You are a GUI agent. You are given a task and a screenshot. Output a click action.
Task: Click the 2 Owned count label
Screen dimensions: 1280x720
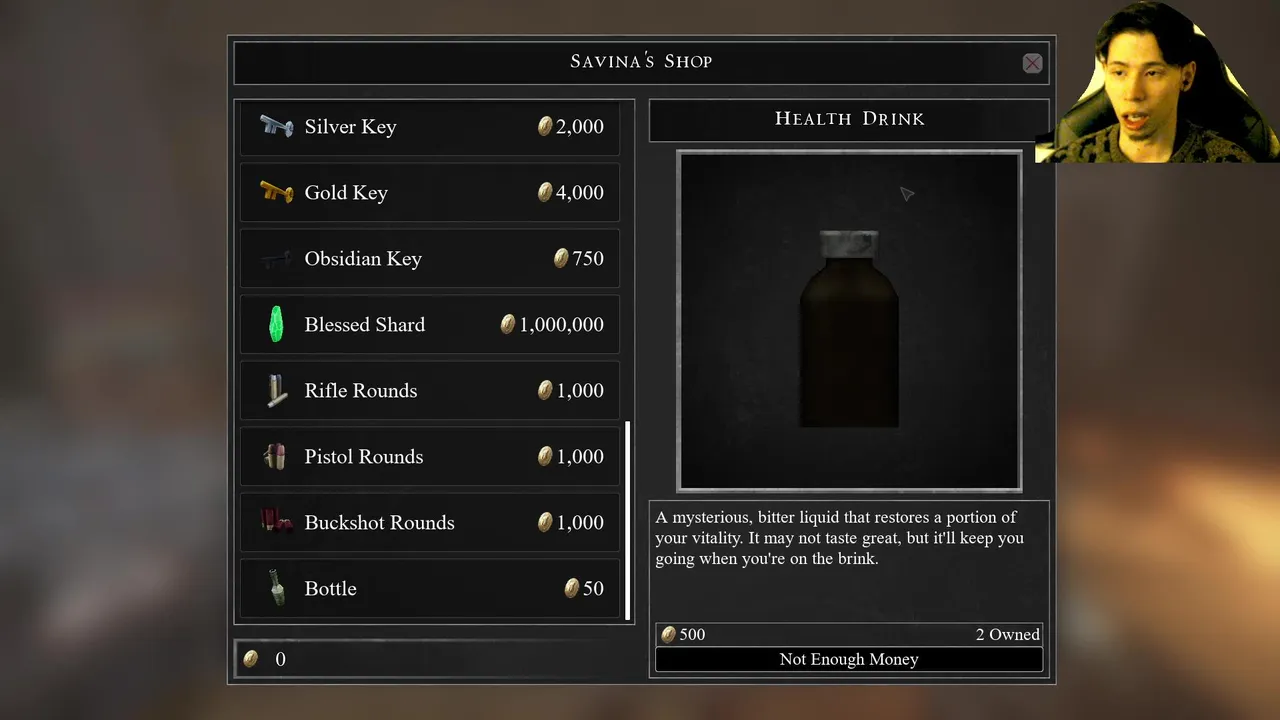coord(1008,634)
